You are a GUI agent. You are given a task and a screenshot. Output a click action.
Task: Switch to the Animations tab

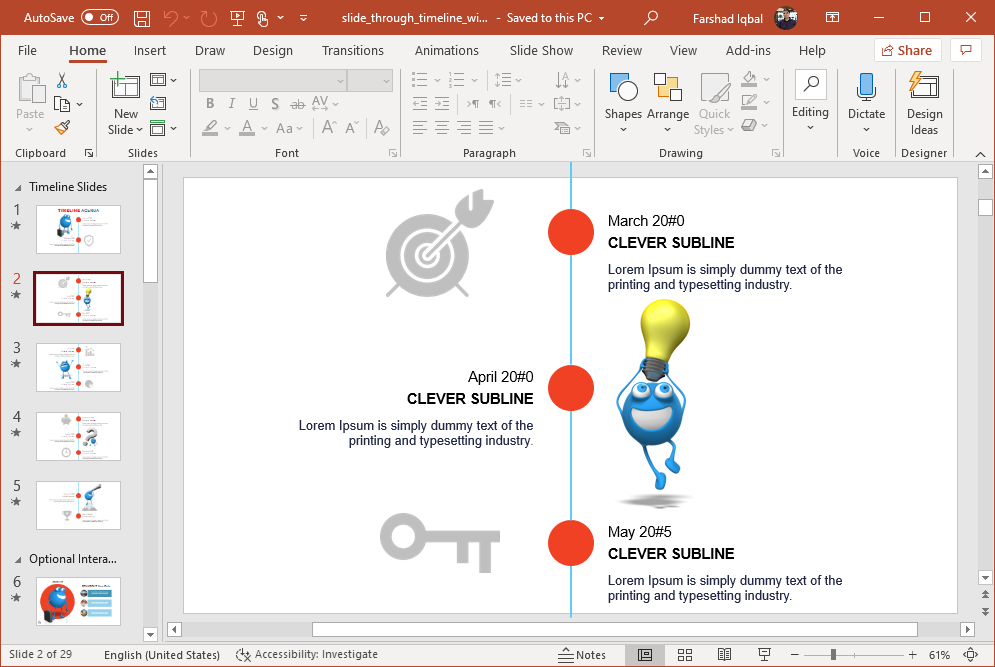[x=447, y=50]
